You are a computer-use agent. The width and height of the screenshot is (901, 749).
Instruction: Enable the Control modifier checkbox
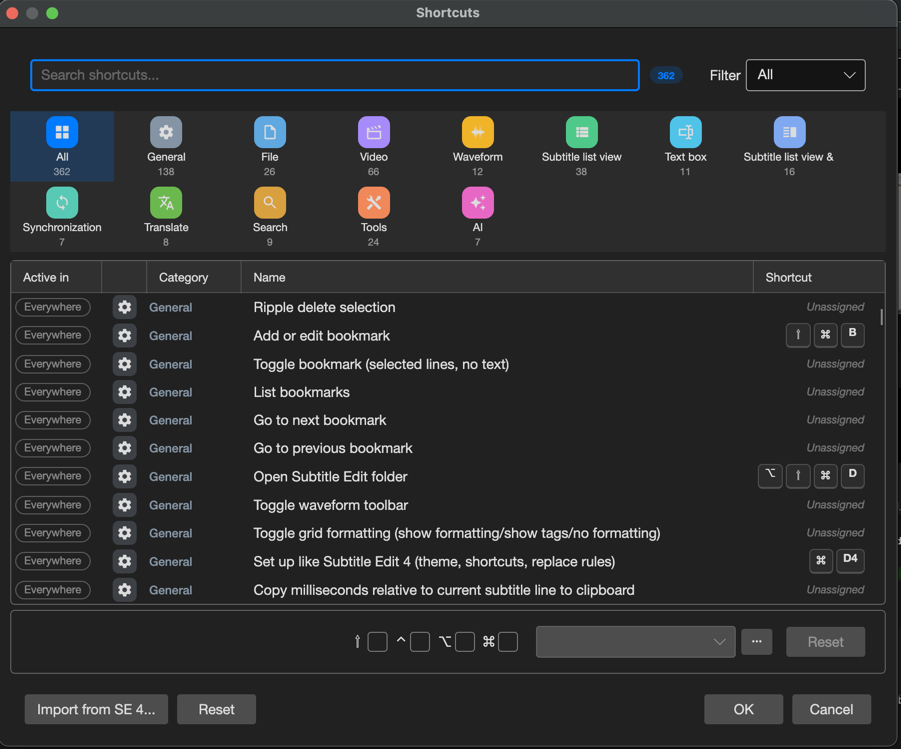[420, 642]
